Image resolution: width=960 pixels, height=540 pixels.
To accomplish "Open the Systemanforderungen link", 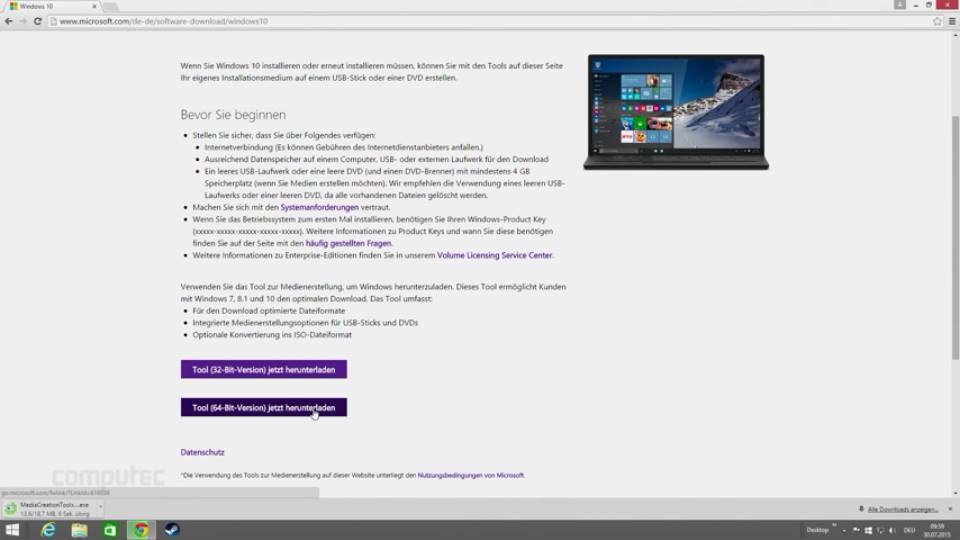I will click(320, 208).
